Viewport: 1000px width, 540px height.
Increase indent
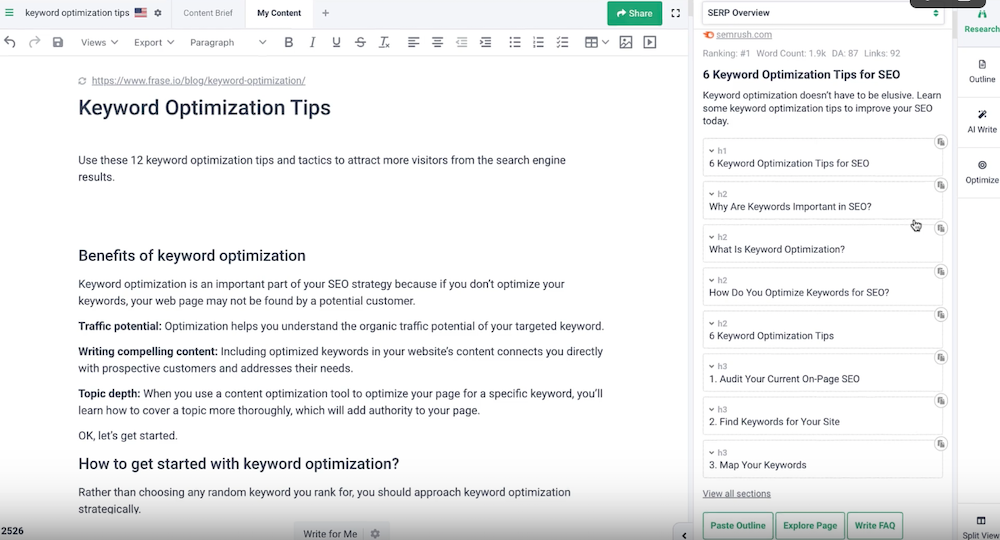pyautogui.click(x=485, y=42)
